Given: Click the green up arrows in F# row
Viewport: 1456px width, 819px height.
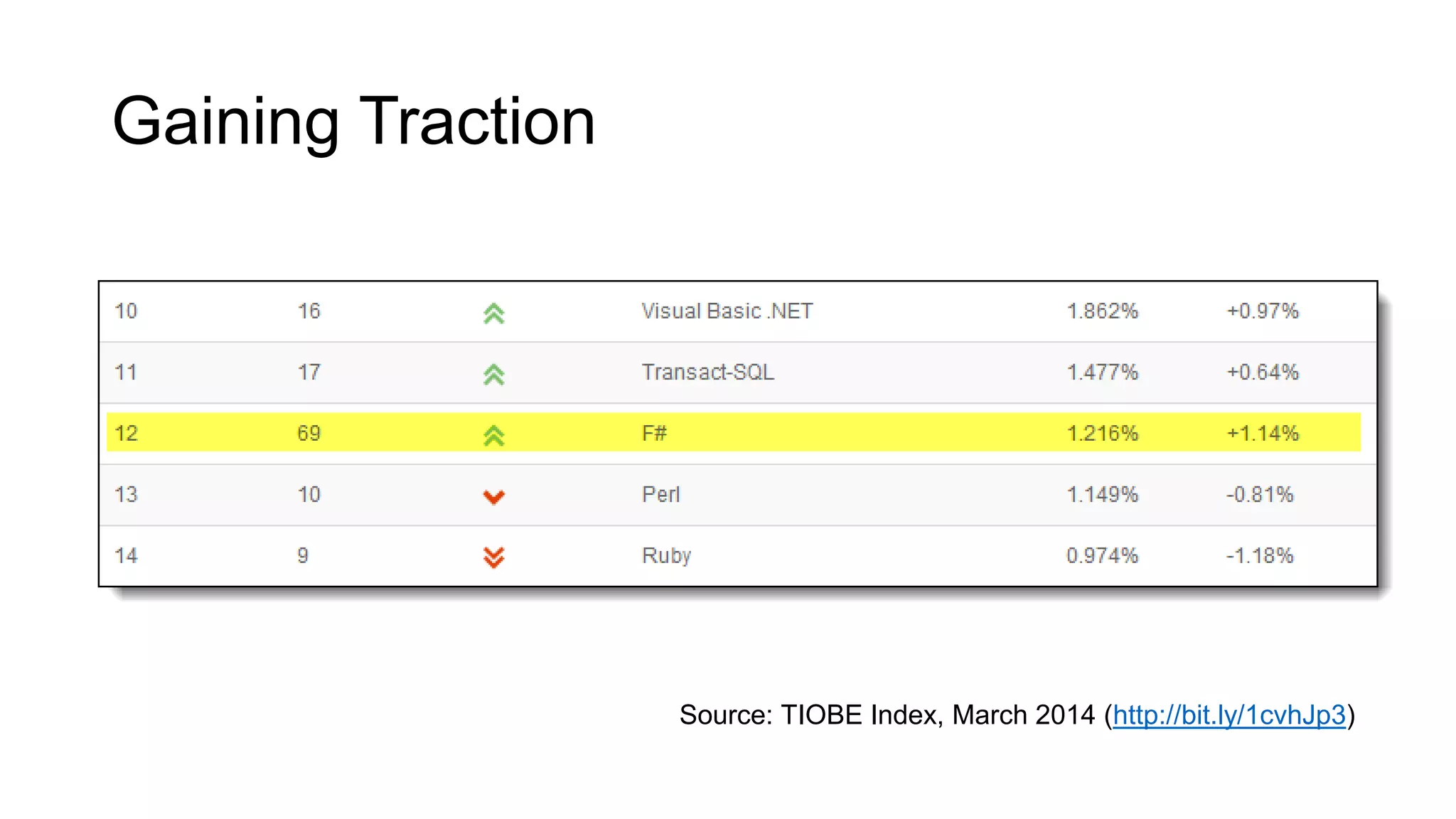Looking at the screenshot, I should click(493, 435).
